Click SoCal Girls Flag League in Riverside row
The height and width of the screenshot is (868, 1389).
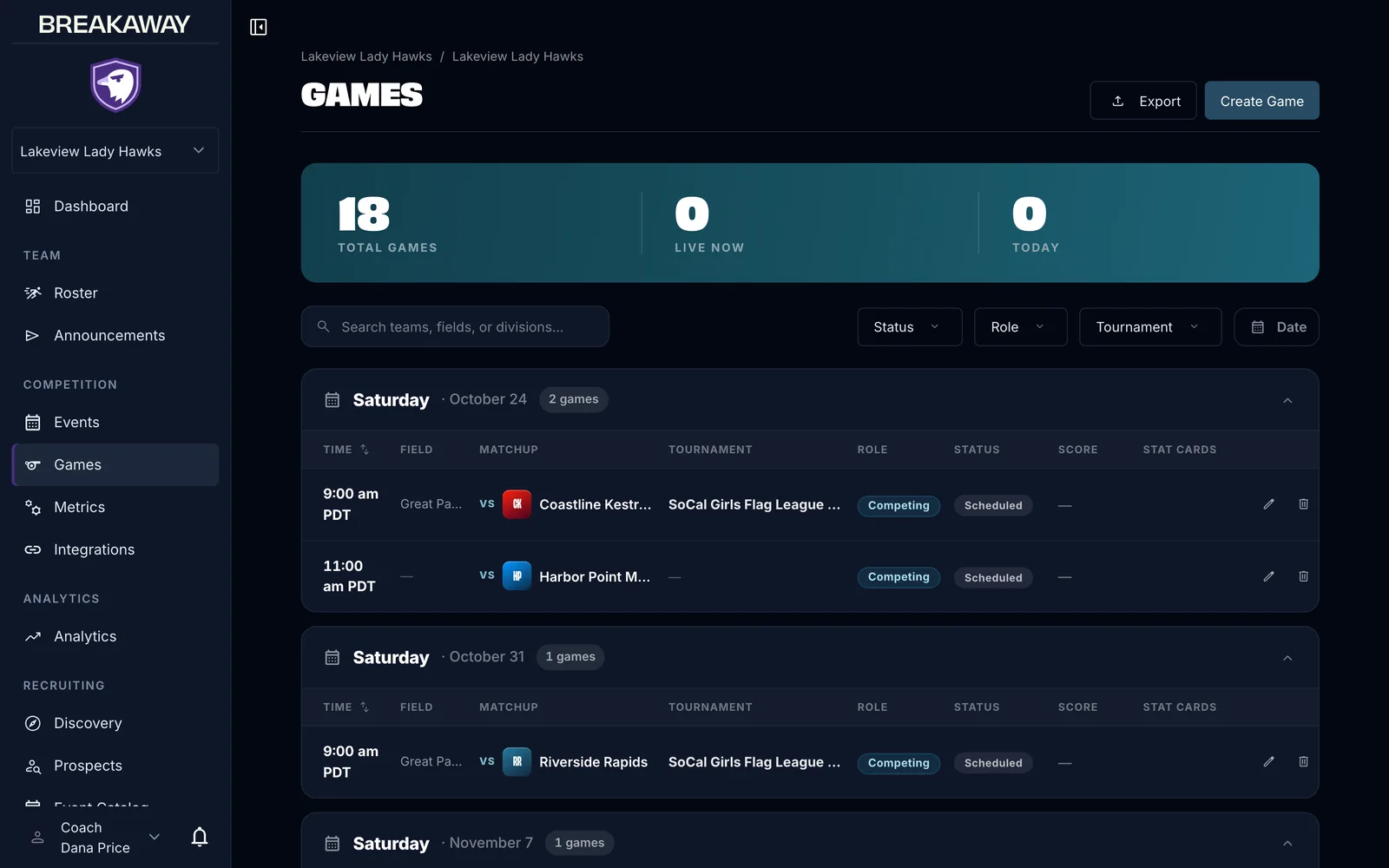pos(754,762)
